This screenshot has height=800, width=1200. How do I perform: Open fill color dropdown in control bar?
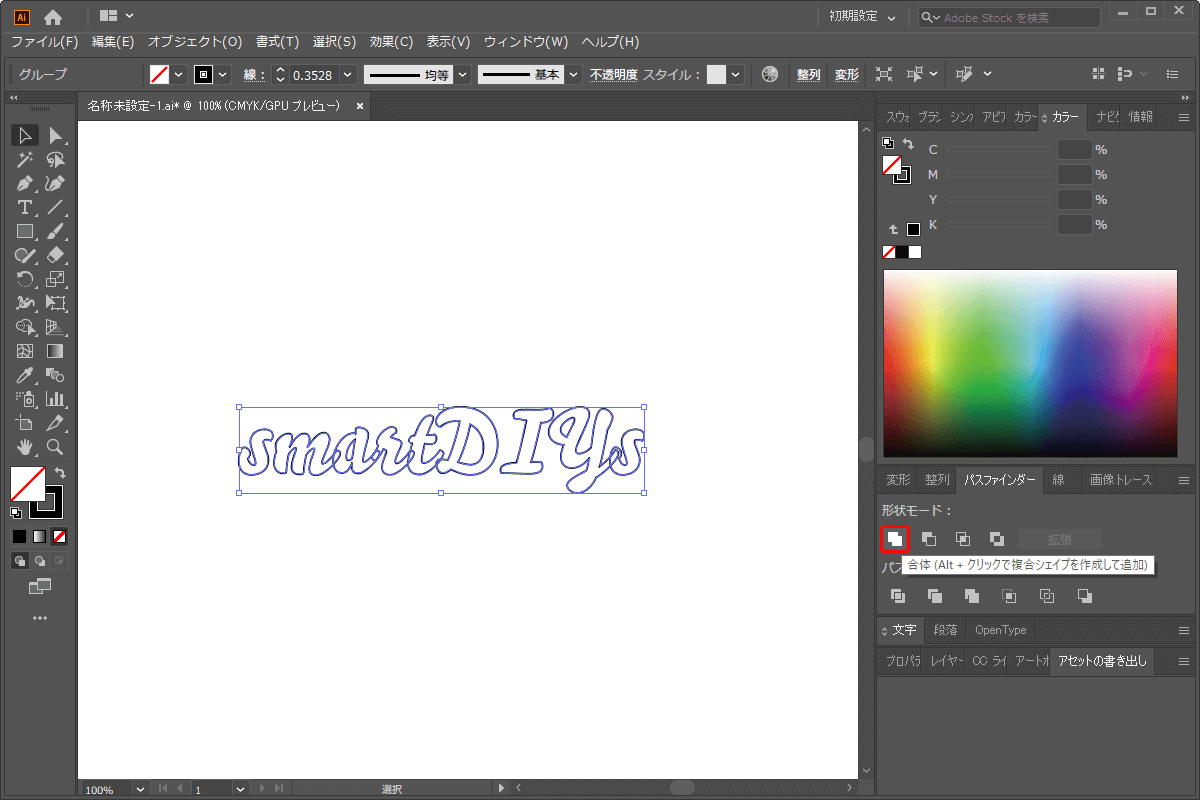179,74
